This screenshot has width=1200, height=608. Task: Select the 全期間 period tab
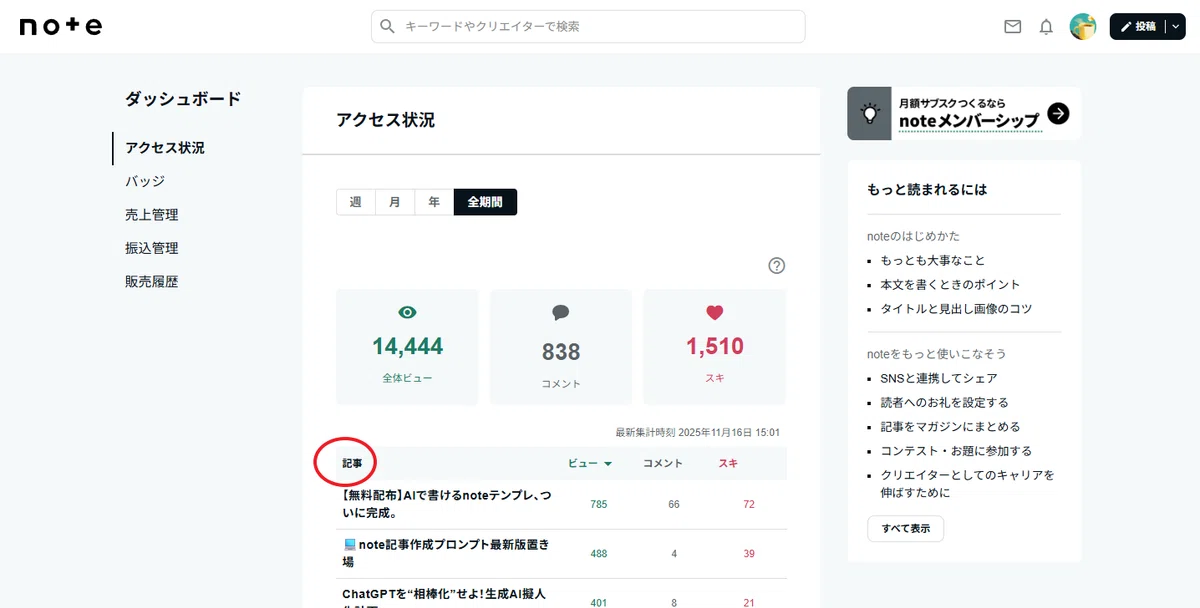coord(485,202)
